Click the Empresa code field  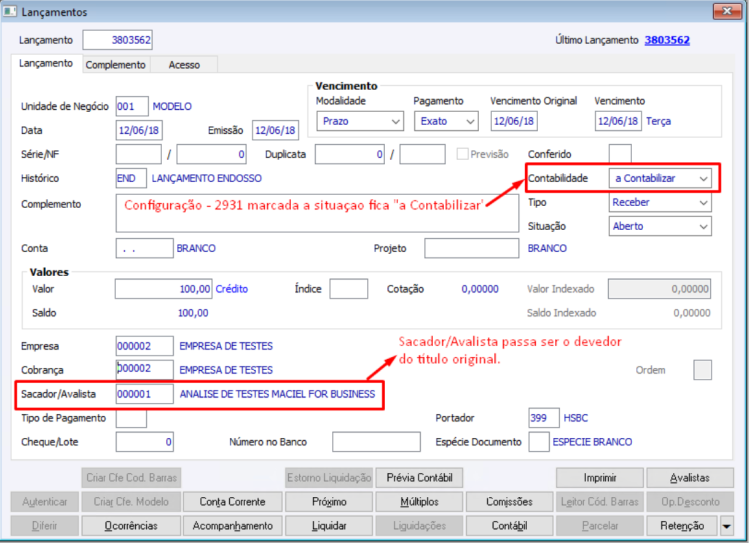coord(144,346)
